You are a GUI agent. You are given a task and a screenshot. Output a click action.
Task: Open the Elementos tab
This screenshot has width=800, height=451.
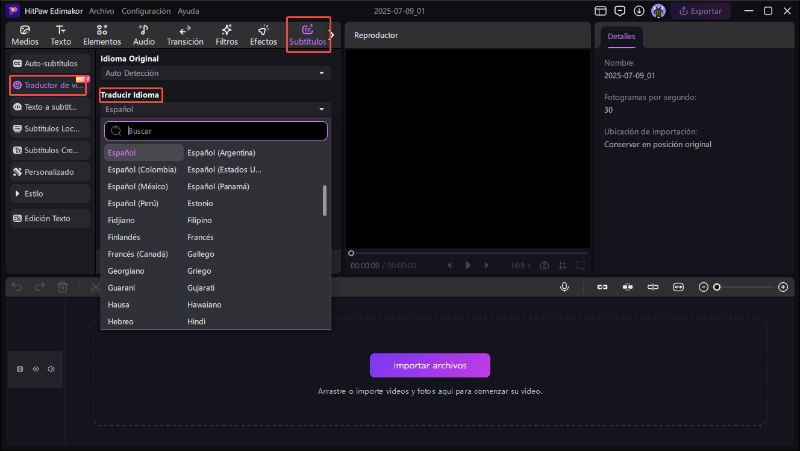click(102, 35)
